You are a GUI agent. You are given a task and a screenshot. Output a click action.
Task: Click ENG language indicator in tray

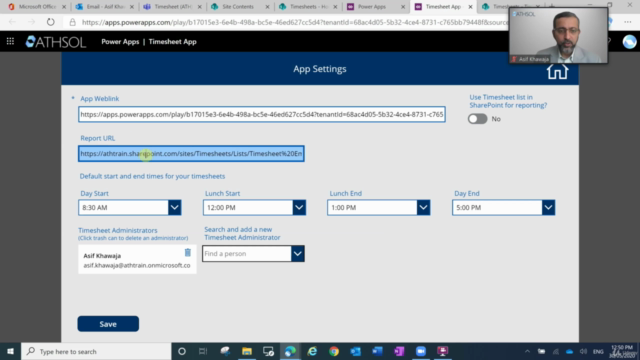598,351
